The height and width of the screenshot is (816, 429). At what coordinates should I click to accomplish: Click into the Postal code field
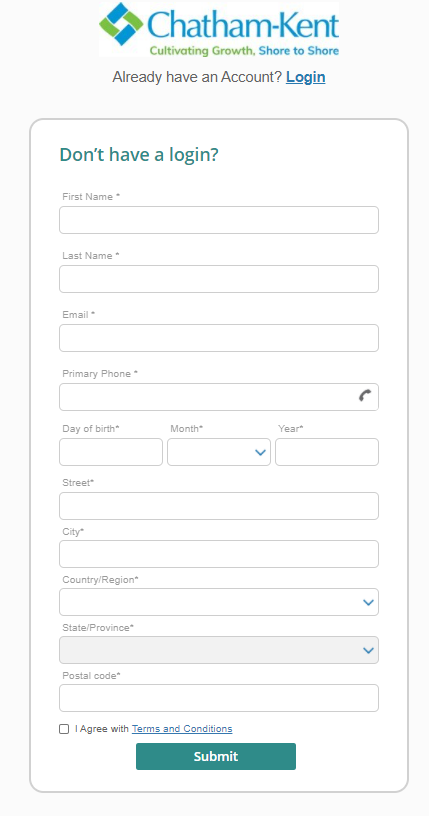point(219,698)
